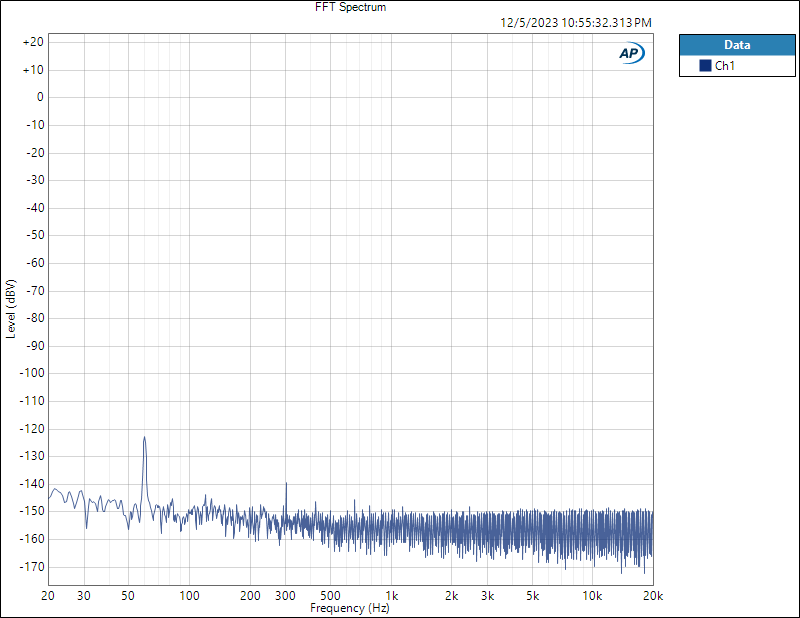This screenshot has width=800, height=618.
Task: Click the -100 level axis tick label
Action: click(x=32, y=373)
